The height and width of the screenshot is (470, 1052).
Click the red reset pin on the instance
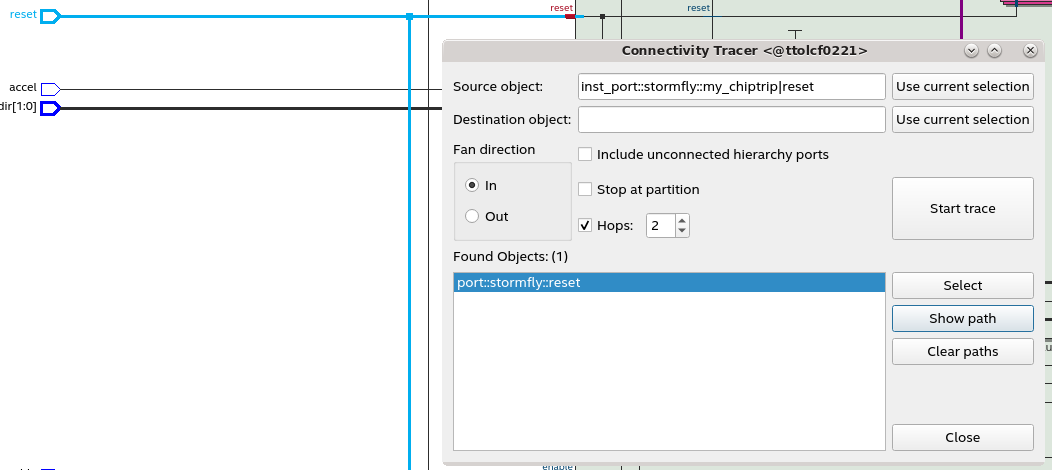pos(570,16)
